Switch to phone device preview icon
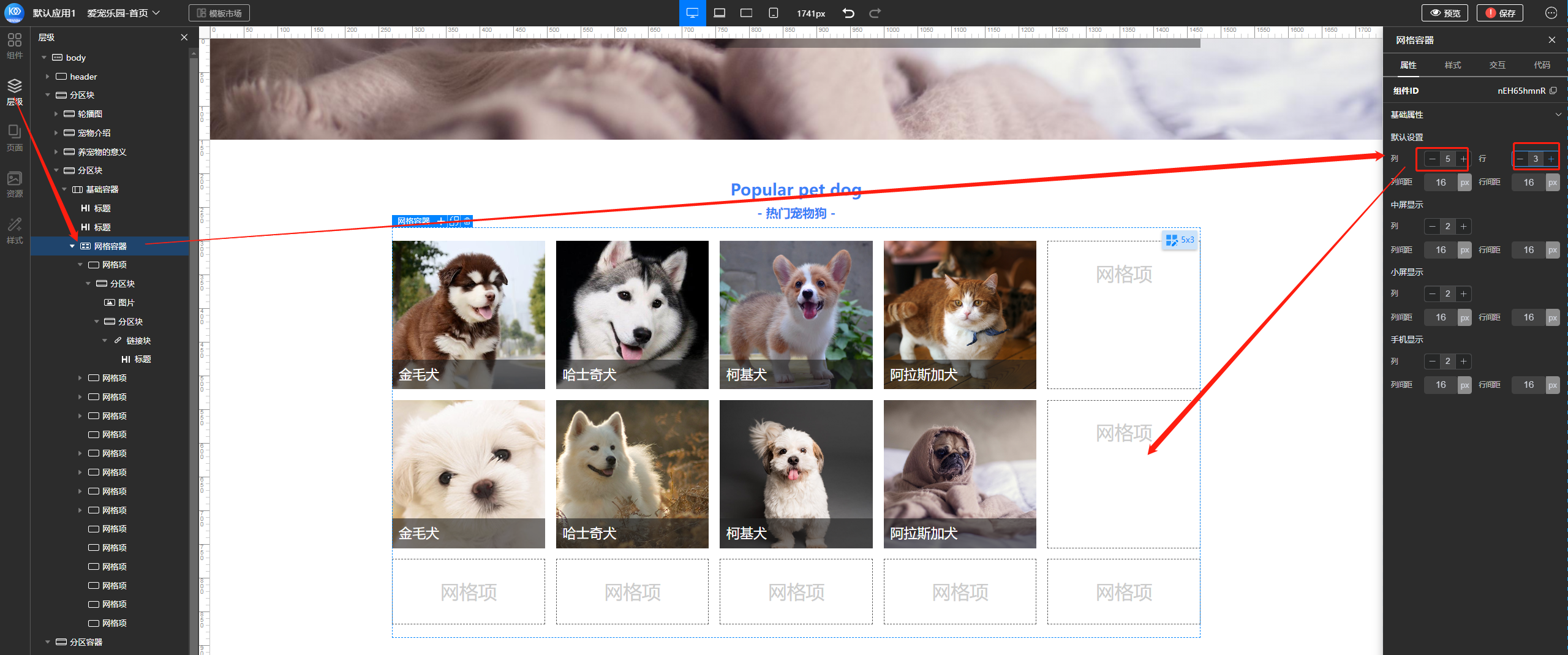Screen dimensions: 1568x655 click(x=773, y=13)
